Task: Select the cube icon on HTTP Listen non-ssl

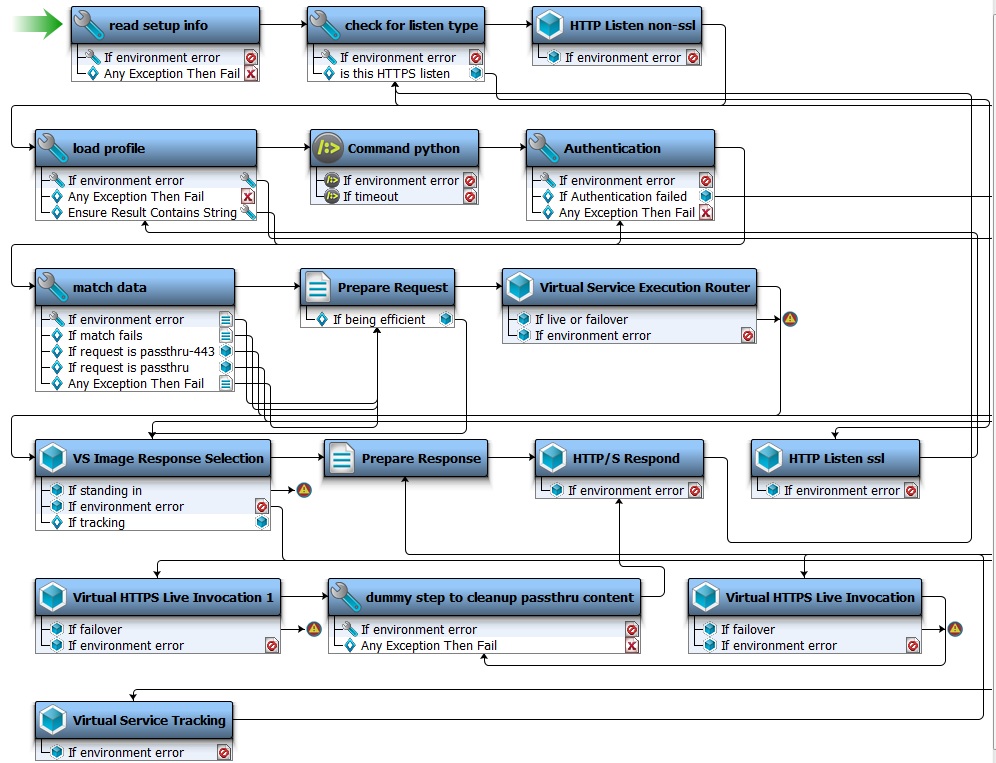Action: coord(548,23)
